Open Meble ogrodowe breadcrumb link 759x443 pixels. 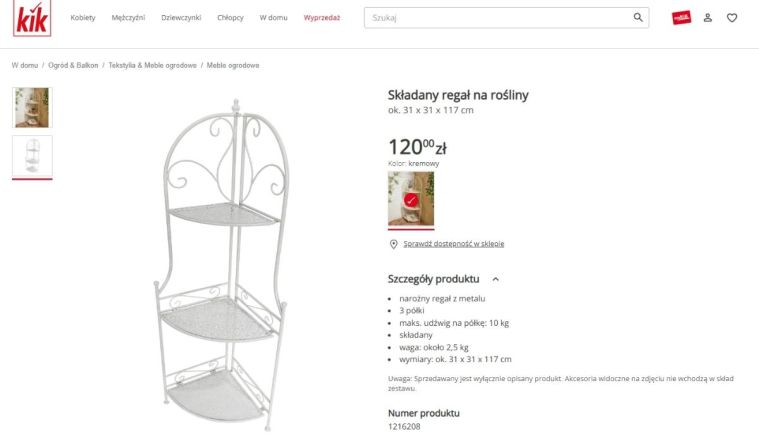coord(233,65)
